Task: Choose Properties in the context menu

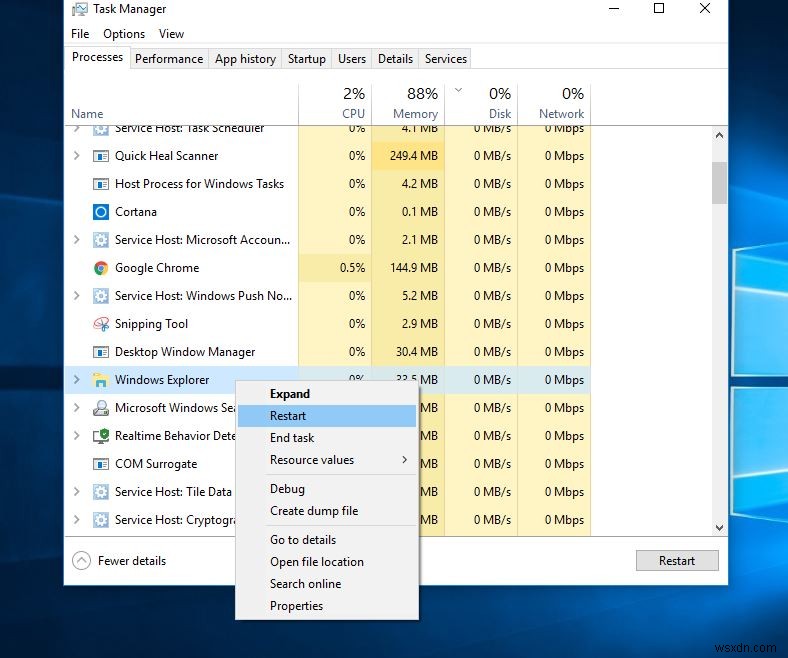Action: pyautogui.click(x=327, y=606)
